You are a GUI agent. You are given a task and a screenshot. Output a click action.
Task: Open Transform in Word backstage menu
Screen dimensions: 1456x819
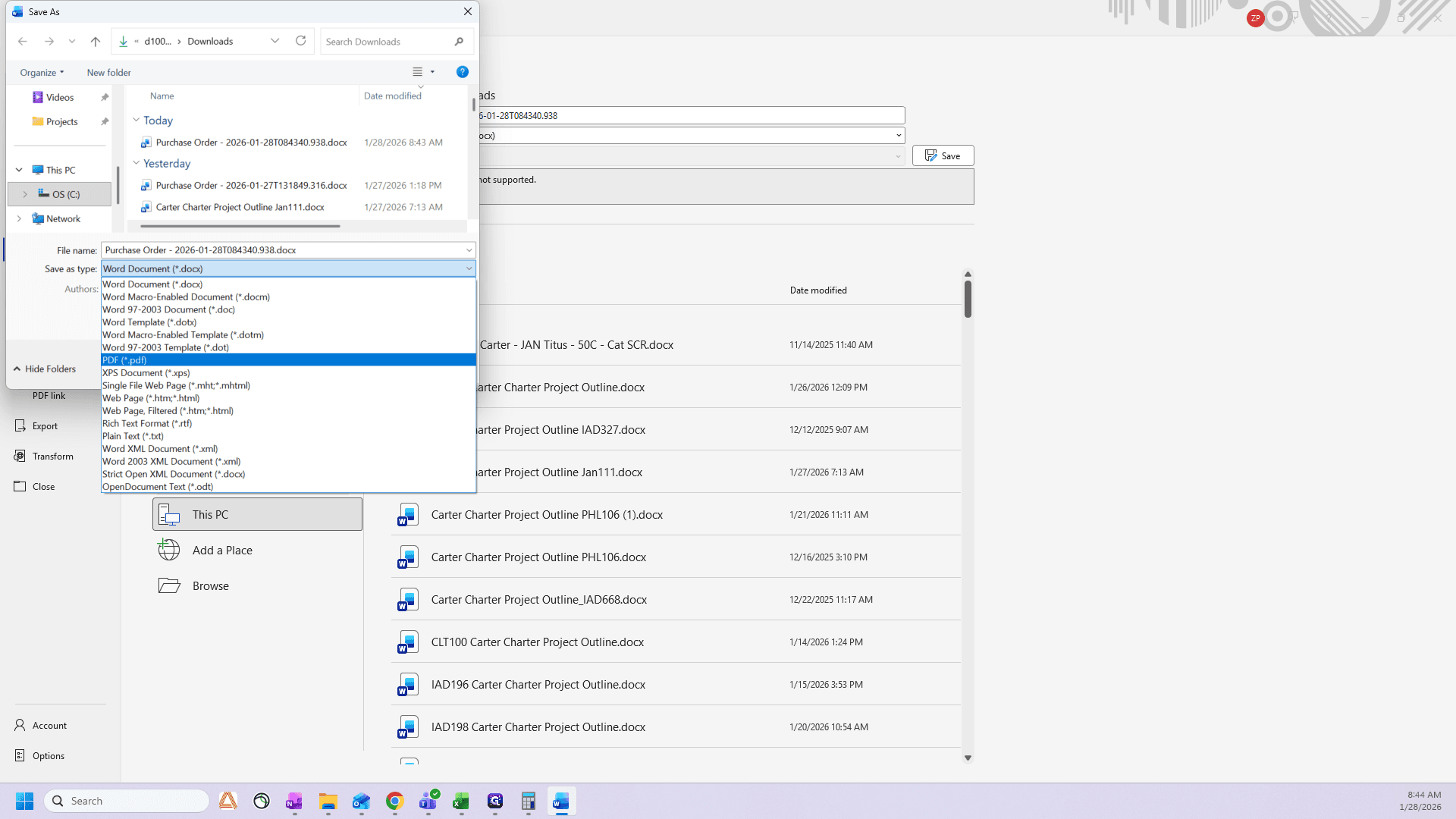53,457
